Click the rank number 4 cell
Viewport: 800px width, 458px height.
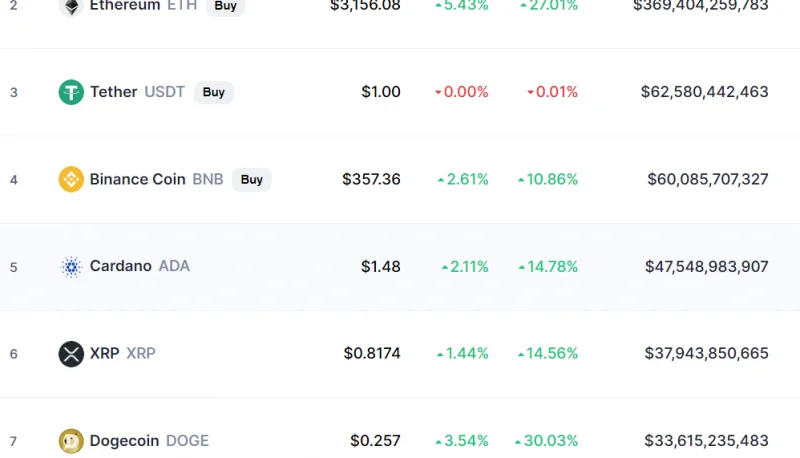pyautogui.click(x=14, y=180)
